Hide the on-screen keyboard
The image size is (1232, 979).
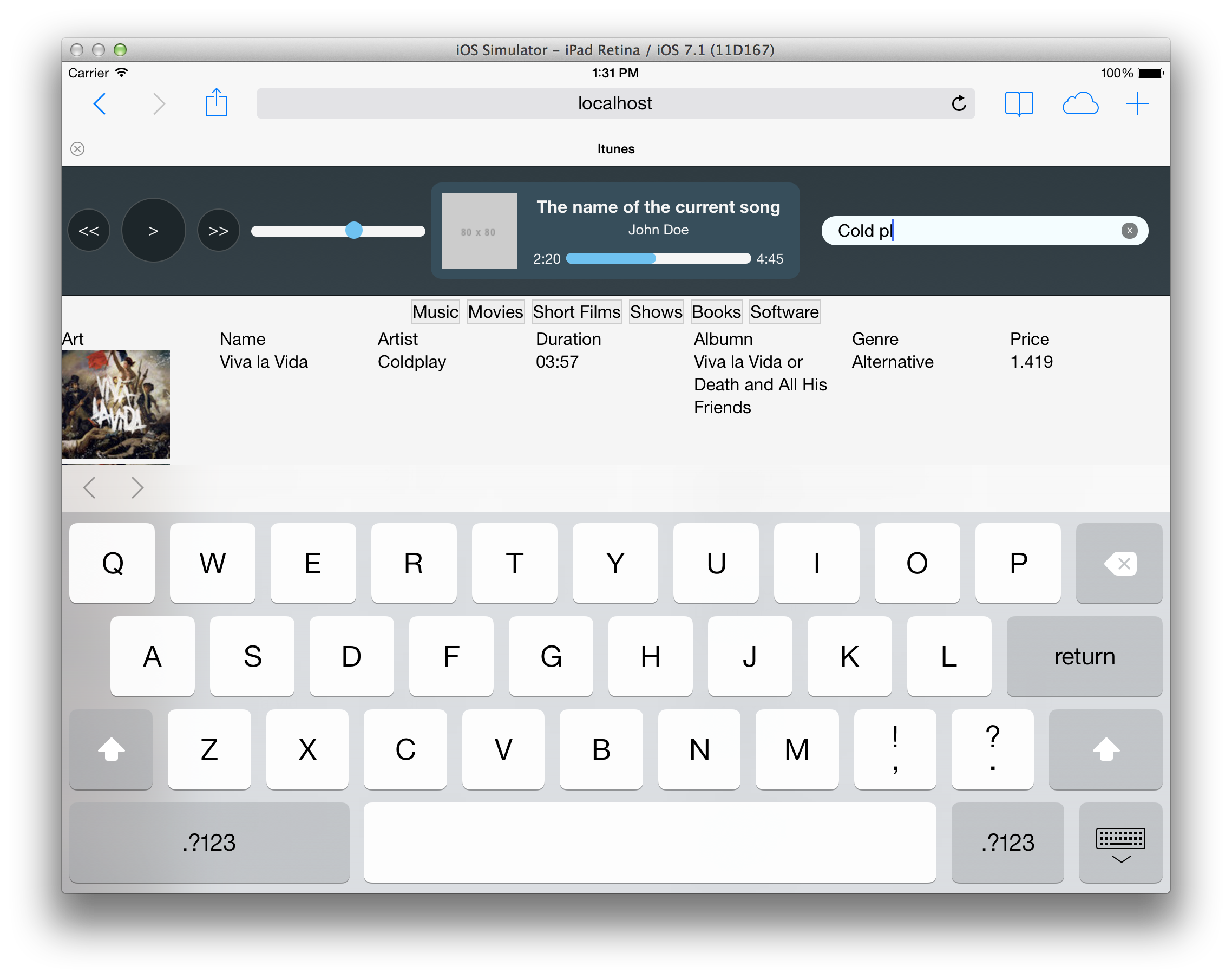click(1120, 843)
